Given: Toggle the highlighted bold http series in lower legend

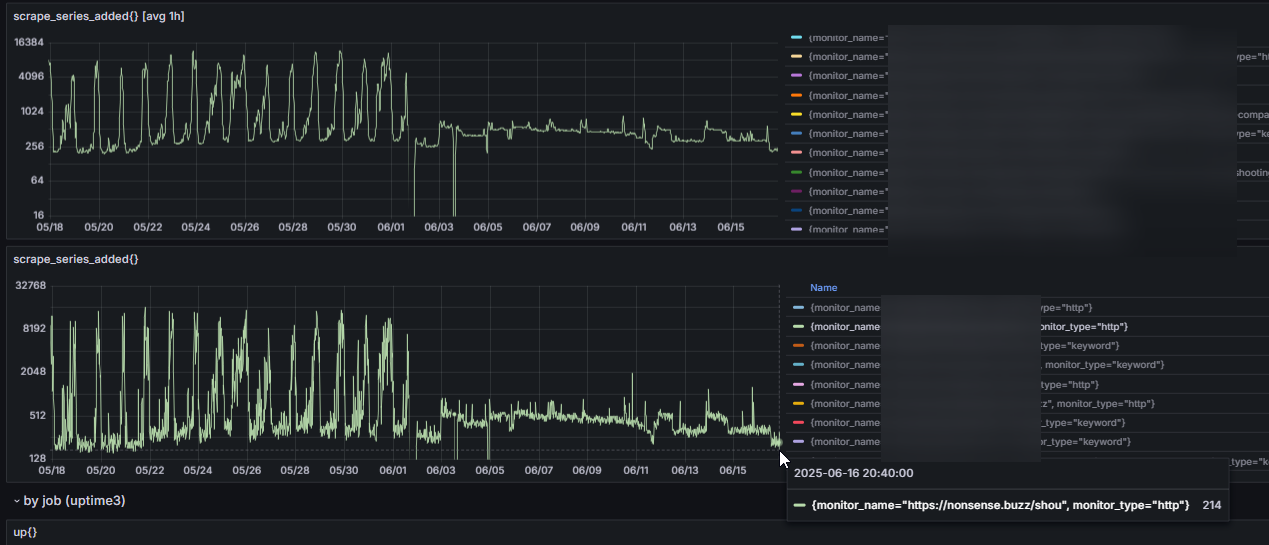Looking at the screenshot, I should pyautogui.click(x=845, y=327).
